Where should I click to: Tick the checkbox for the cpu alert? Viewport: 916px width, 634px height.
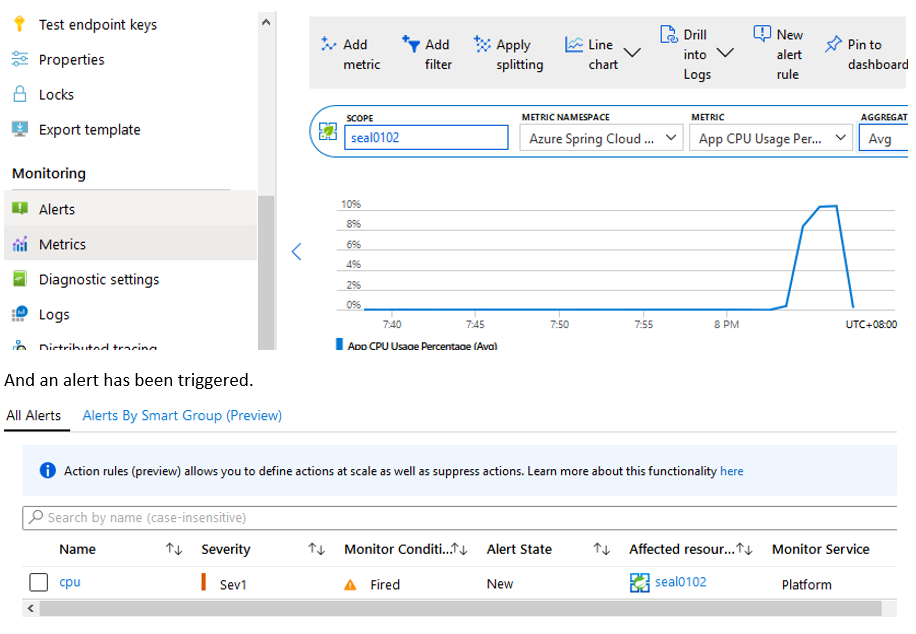[39, 582]
